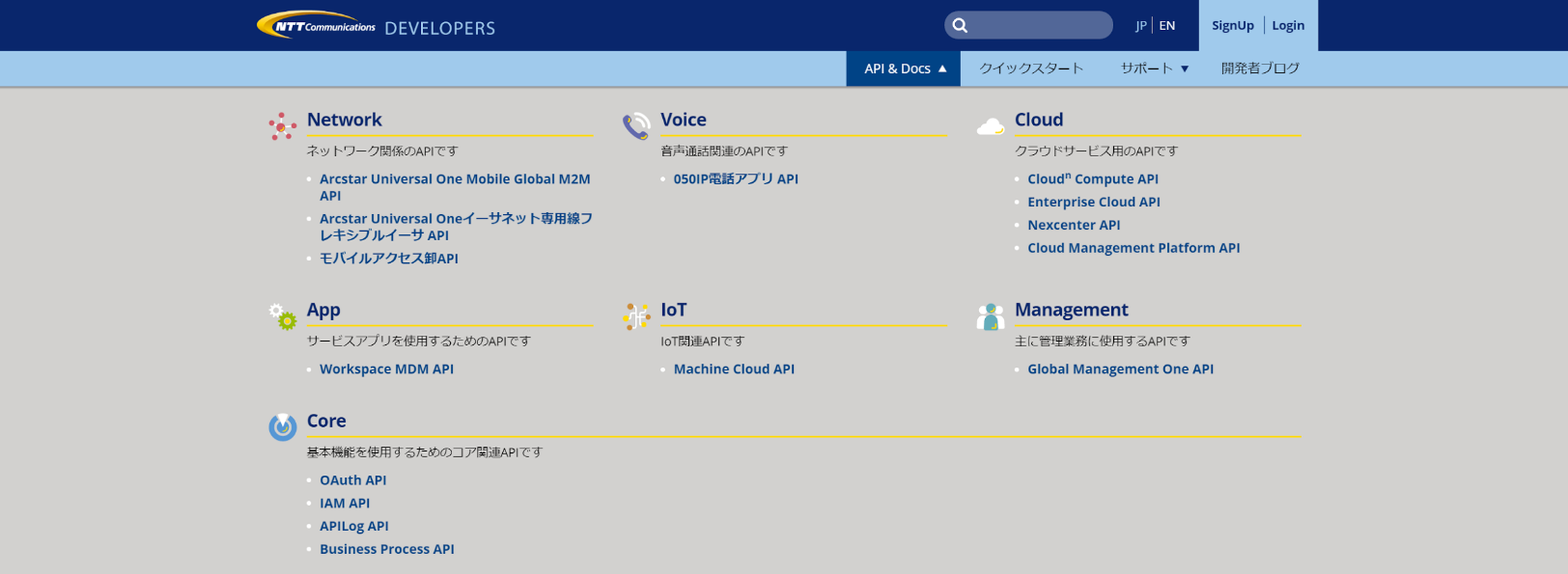Click the Voice category phone icon

click(636, 126)
